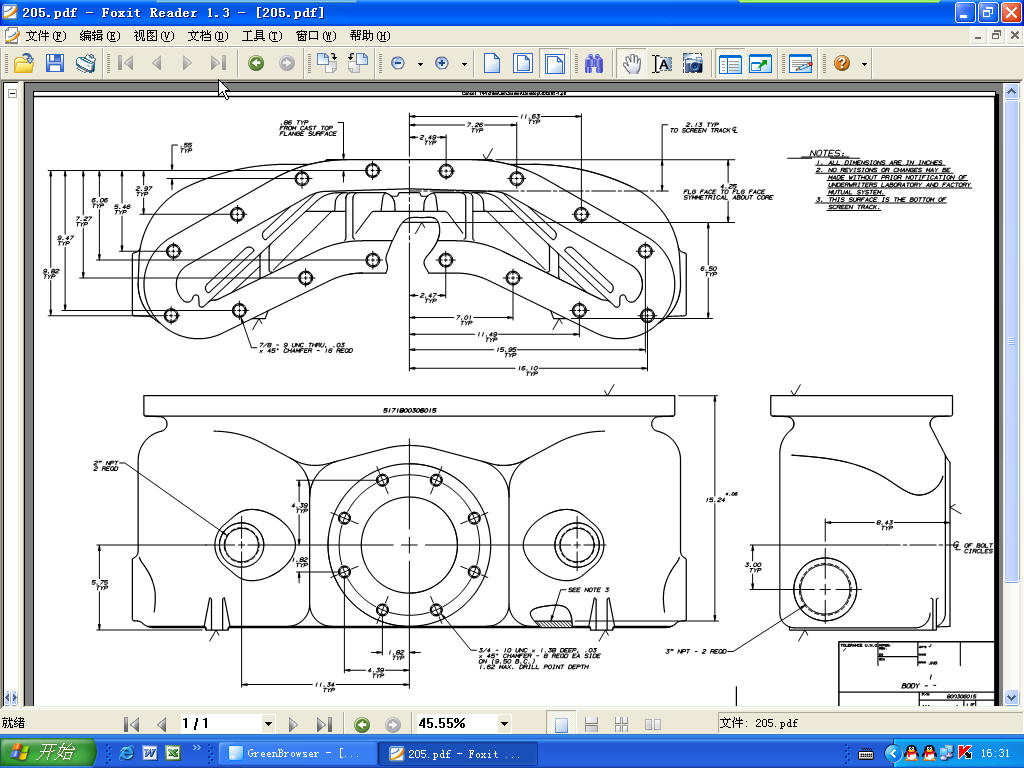
Task: Select single page layout in status bar
Action: coord(561,724)
